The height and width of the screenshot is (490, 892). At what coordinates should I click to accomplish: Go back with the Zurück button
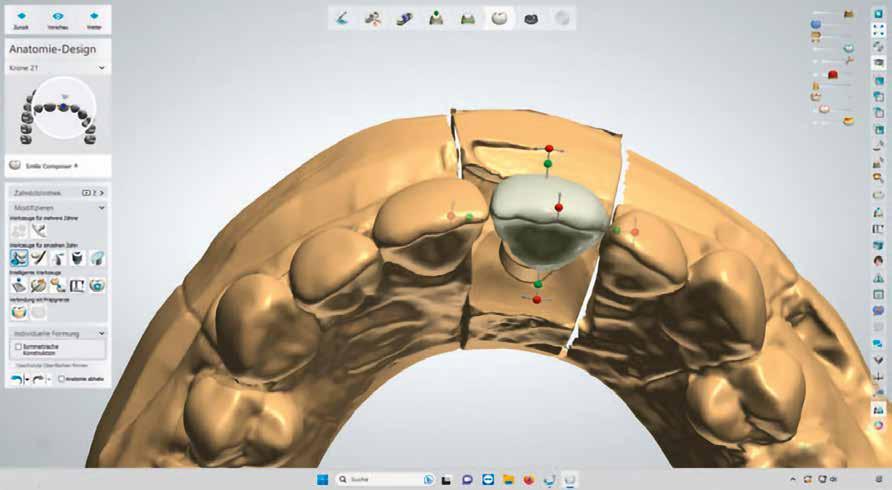click(21, 19)
